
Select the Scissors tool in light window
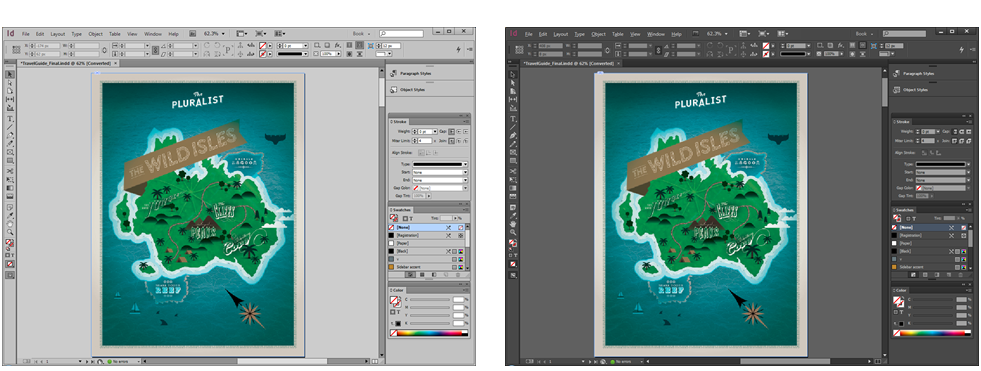click(10, 170)
